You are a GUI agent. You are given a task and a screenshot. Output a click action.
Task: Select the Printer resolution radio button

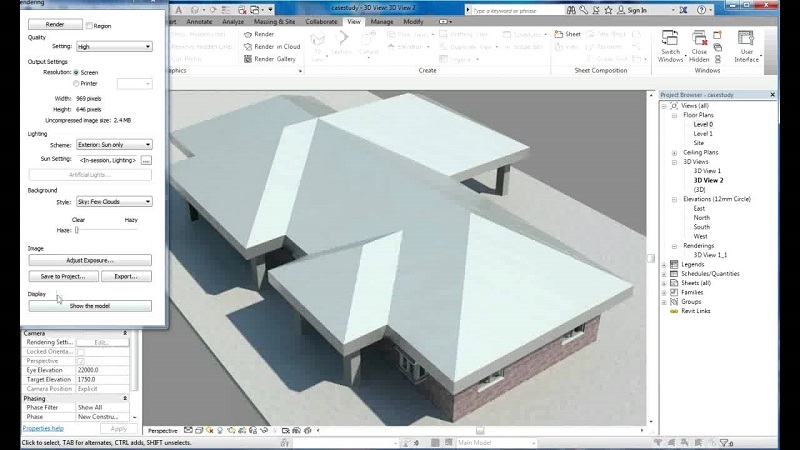pos(77,84)
